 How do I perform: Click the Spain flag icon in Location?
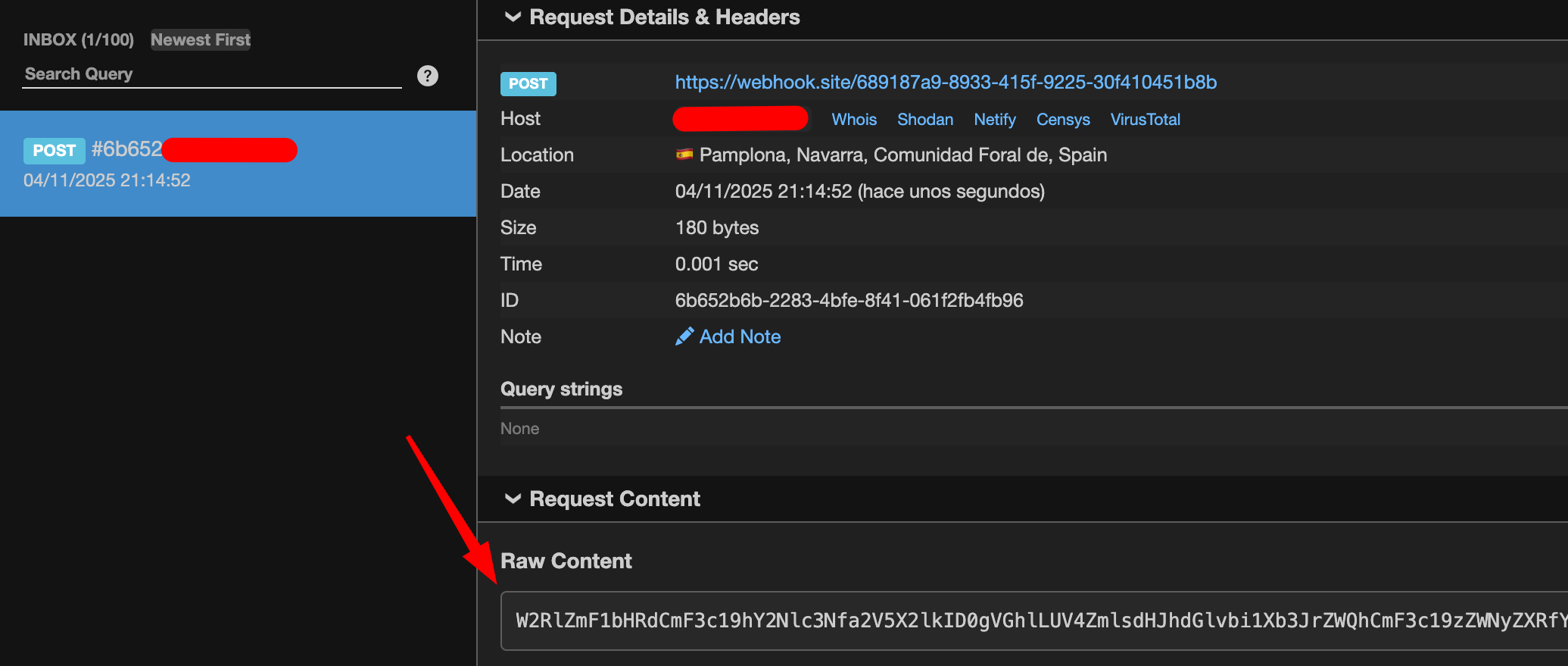(x=684, y=155)
